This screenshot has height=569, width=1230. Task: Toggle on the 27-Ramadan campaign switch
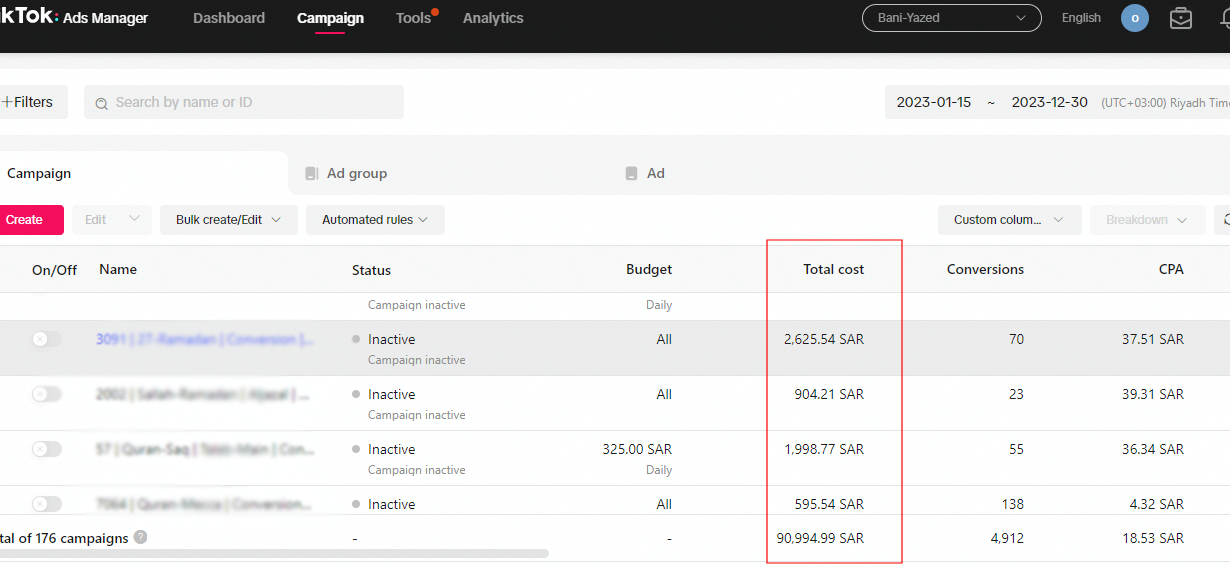tap(46, 340)
